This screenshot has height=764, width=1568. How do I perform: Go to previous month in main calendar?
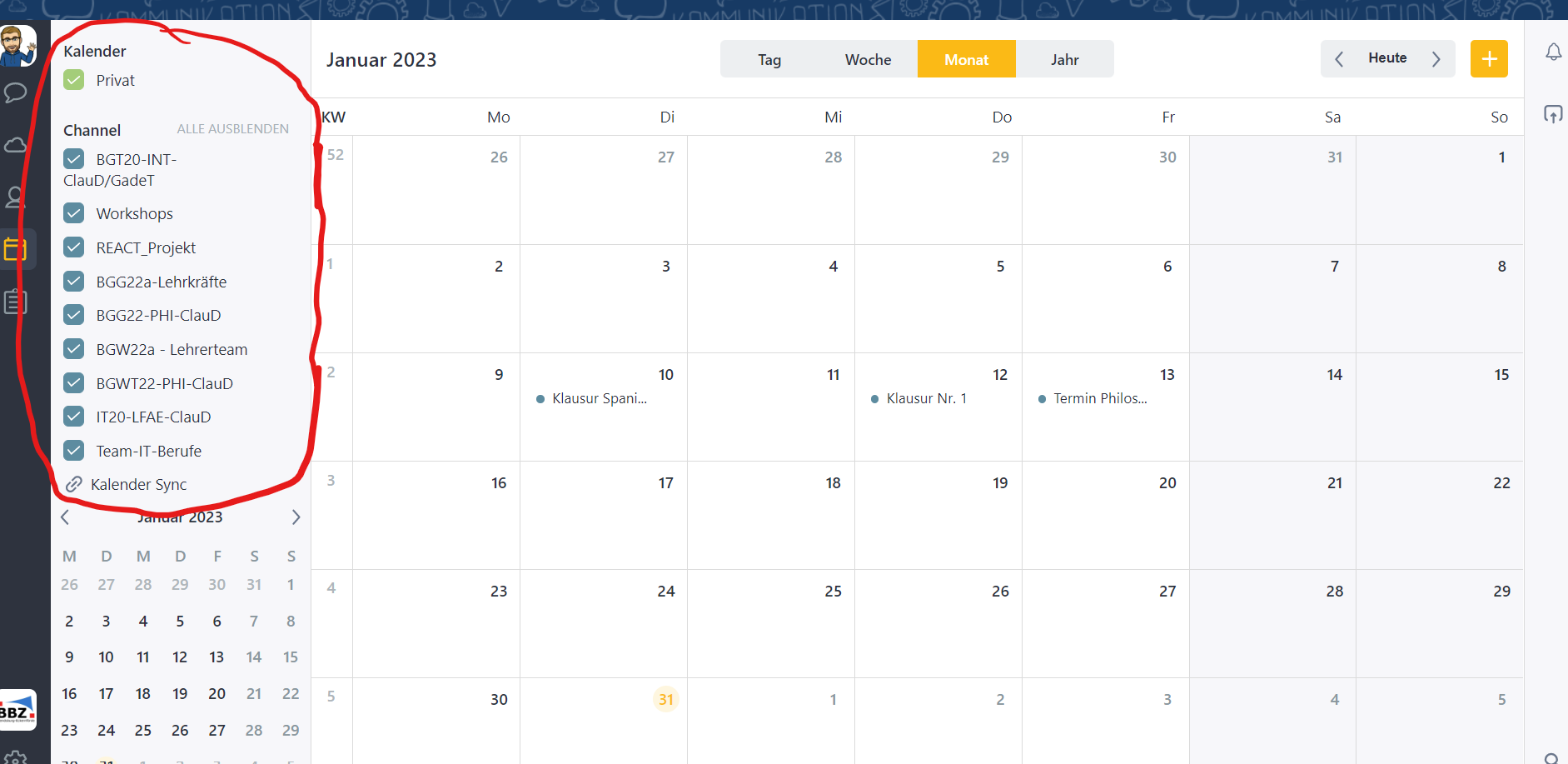(1339, 59)
